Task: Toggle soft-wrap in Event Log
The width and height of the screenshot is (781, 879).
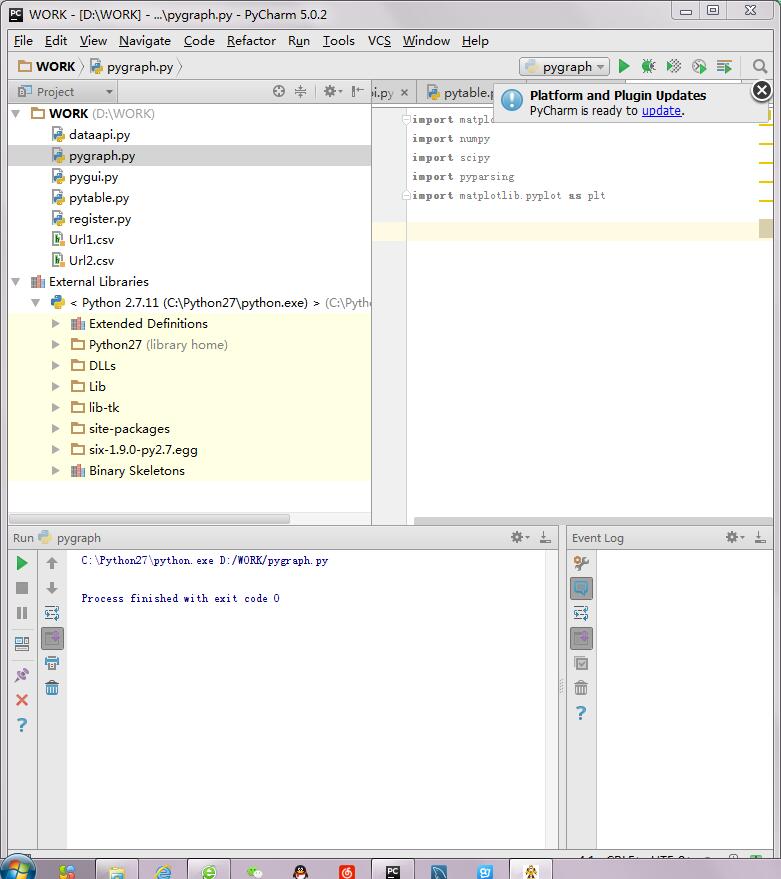Action: coord(581,613)
